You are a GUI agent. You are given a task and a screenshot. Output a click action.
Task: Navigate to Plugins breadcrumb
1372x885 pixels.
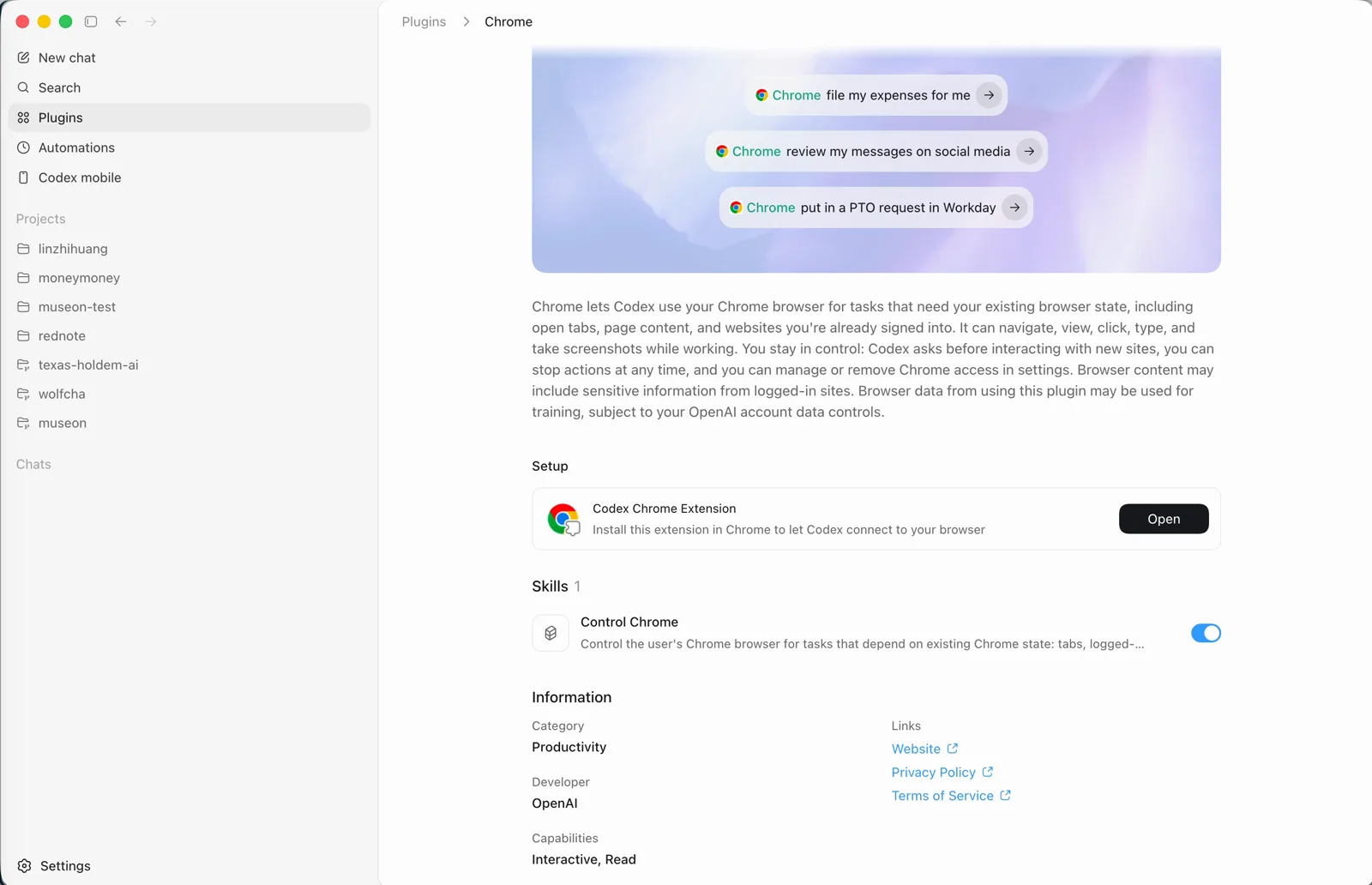pyautogui.click(x=424, y=21)
